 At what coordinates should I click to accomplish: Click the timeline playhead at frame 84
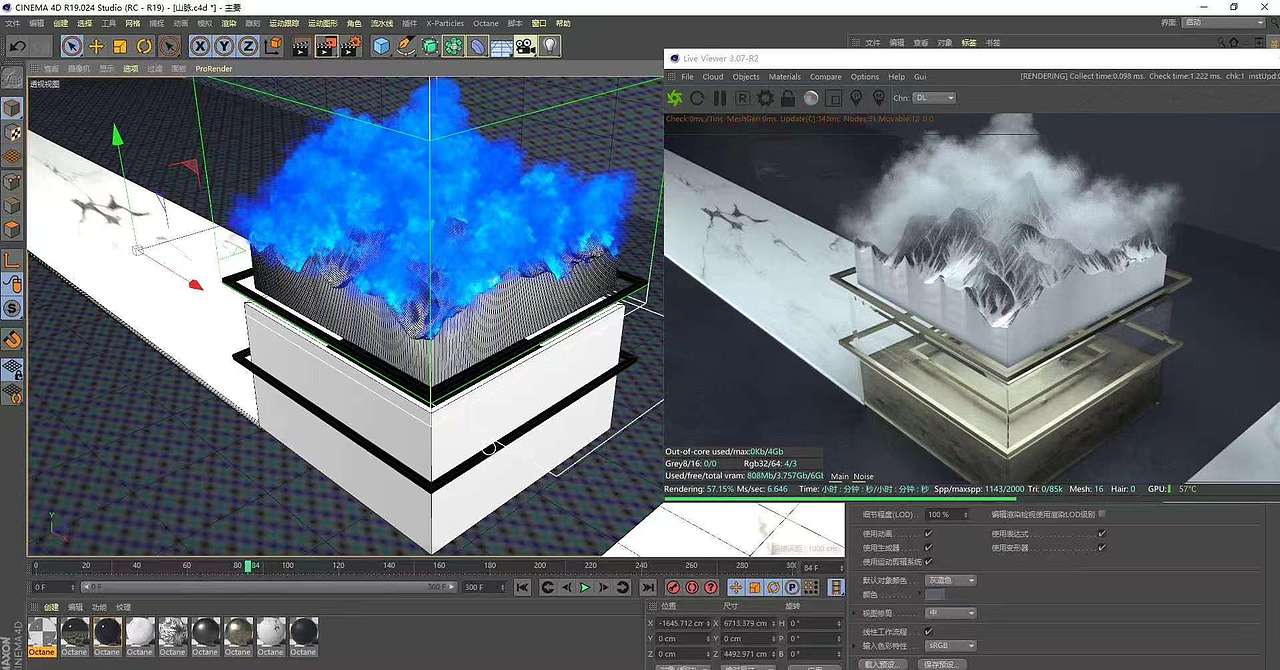[x=248, y=566]
